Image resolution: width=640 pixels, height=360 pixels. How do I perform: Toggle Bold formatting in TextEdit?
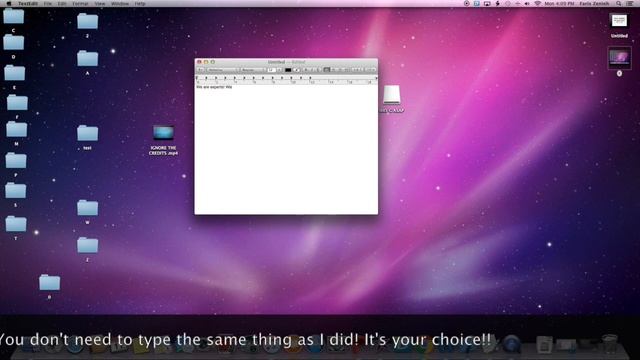click(305, 70)
